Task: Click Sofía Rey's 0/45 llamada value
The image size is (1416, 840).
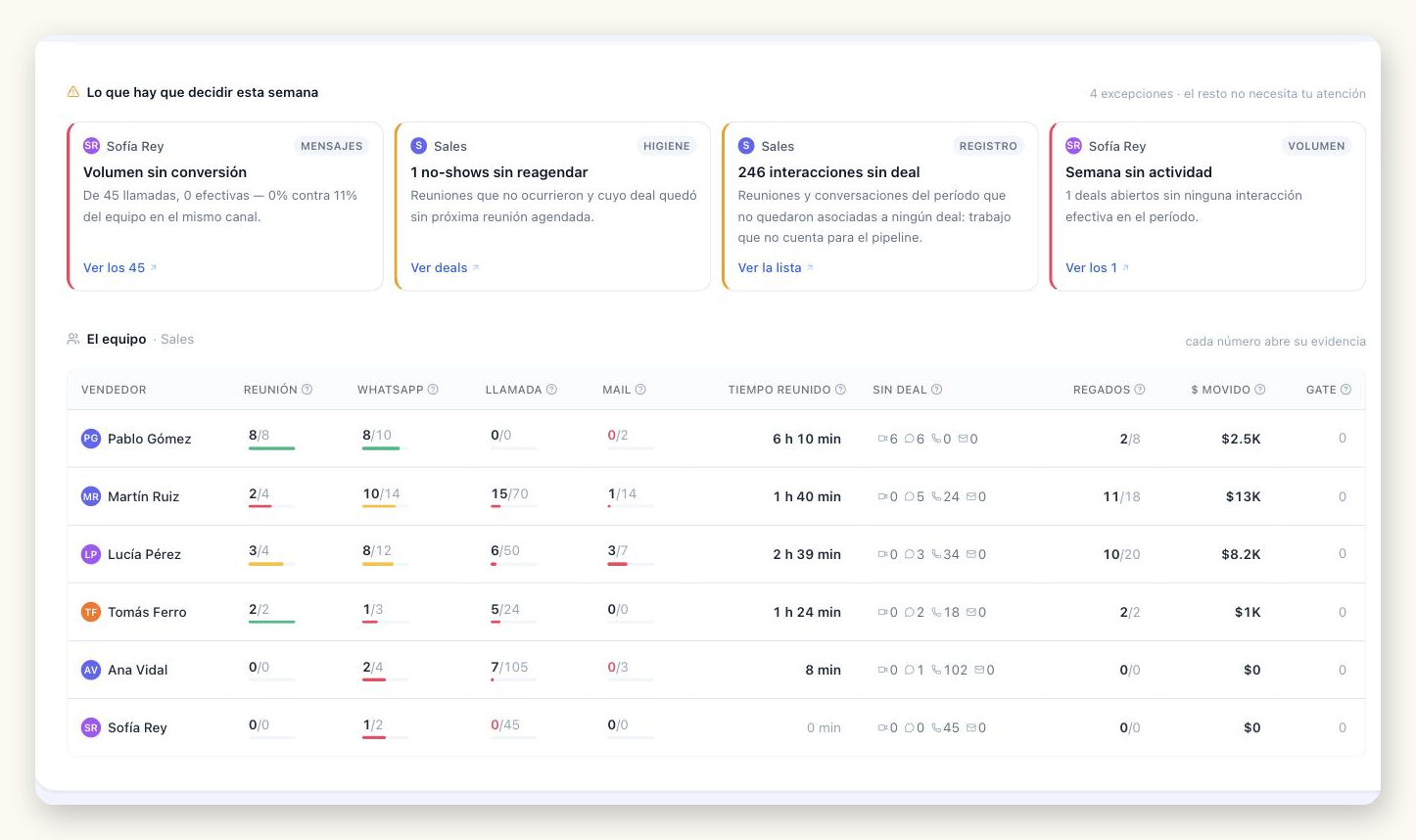Action: 505,725
